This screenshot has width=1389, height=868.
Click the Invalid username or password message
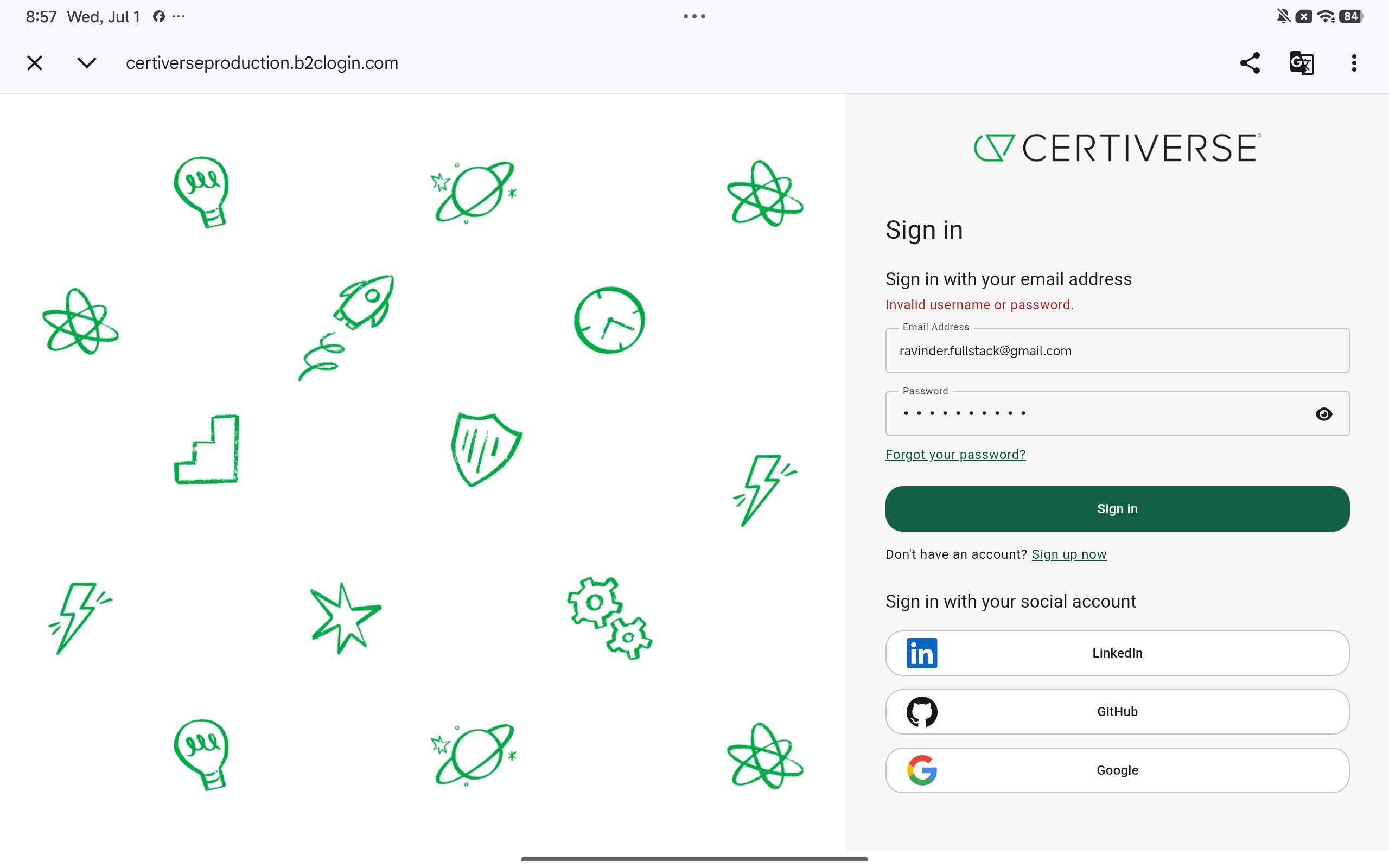(979, 305)
